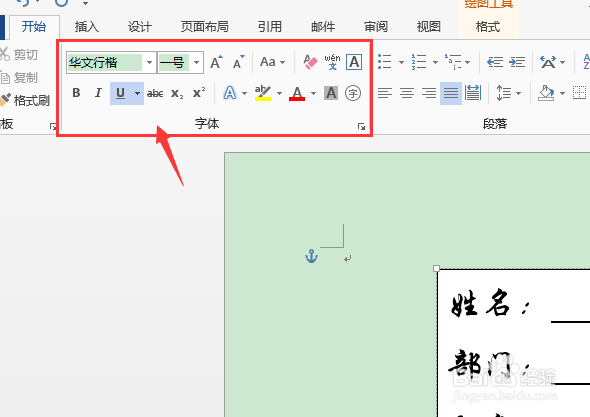Viewport: 590px width, 417px height.
Task: Open the Aa change case menu
Action: point(272,62)
